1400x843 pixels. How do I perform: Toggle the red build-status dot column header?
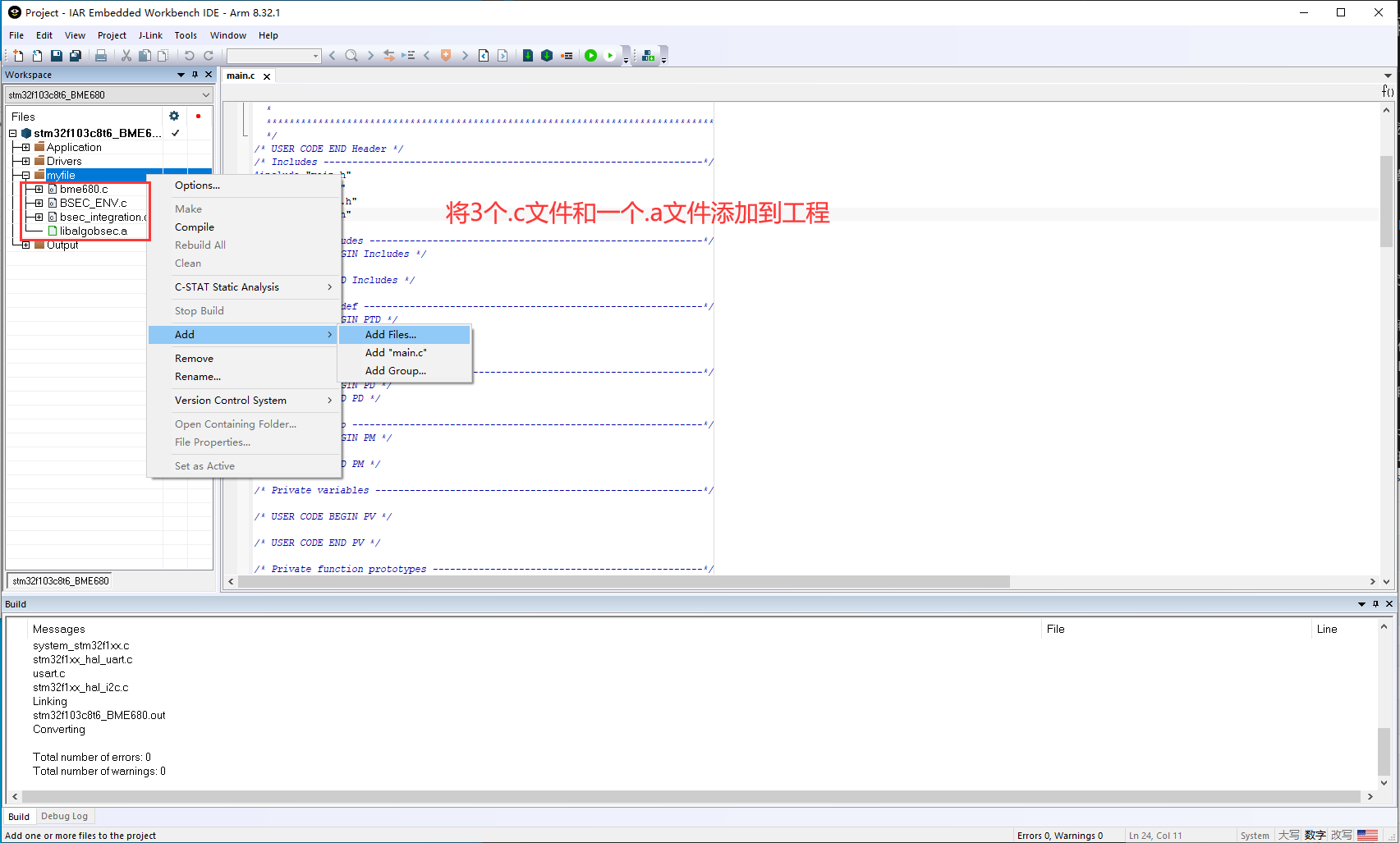(x=199, y=116)
